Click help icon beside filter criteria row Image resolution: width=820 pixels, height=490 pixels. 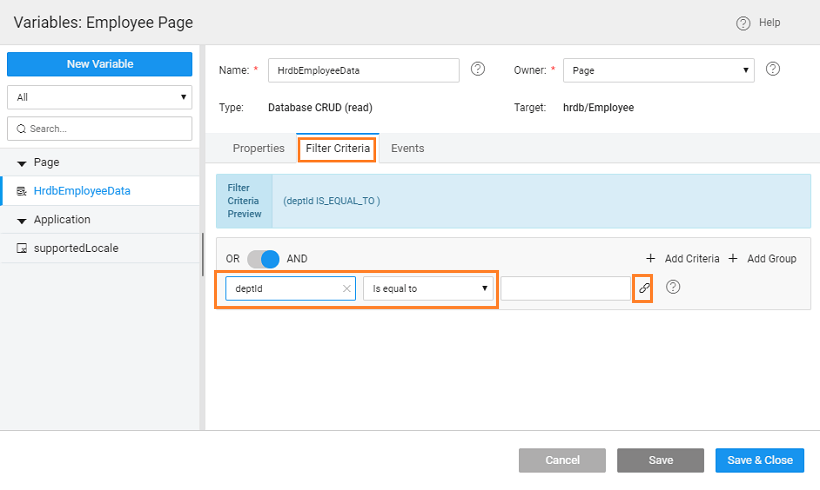point(673,288)
